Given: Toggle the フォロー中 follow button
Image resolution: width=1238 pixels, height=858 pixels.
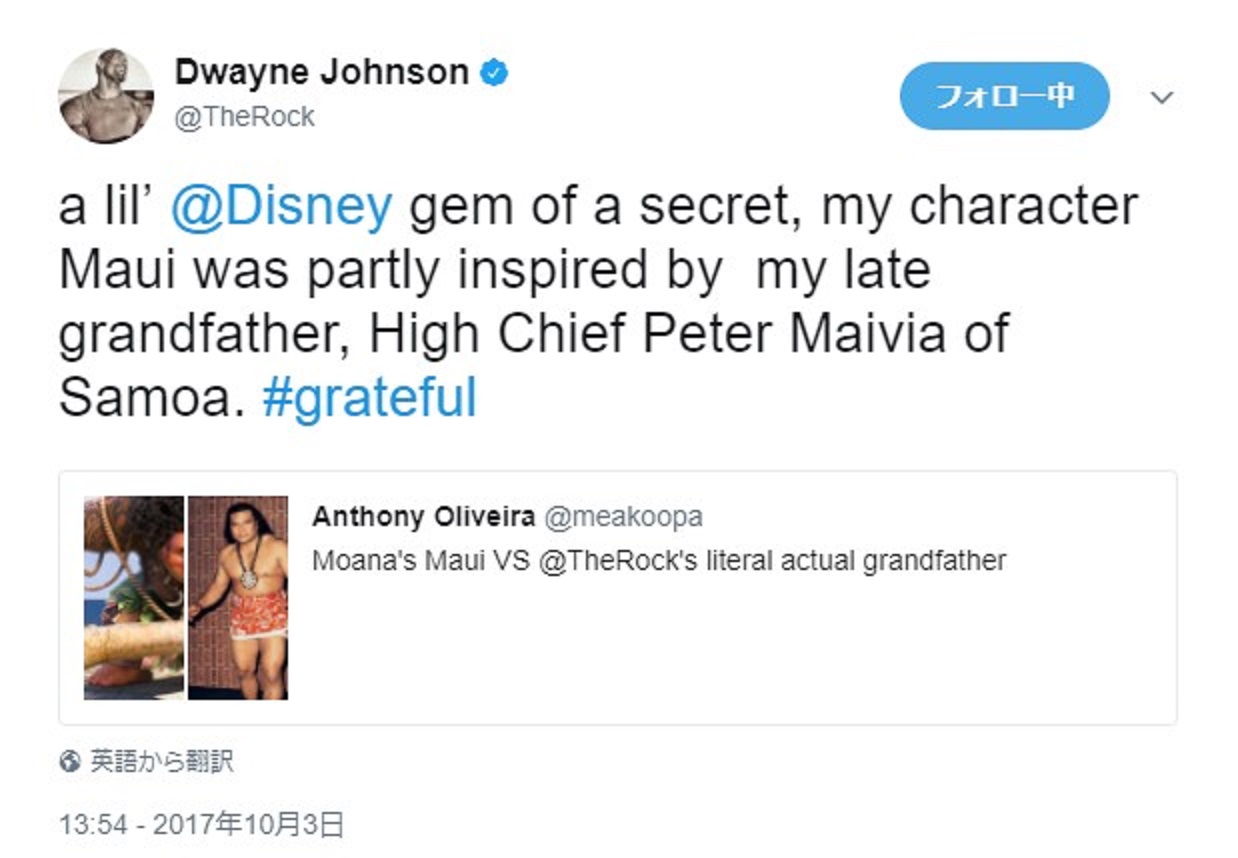Looking at the screenshot, I should click(x=1004, y=96).
